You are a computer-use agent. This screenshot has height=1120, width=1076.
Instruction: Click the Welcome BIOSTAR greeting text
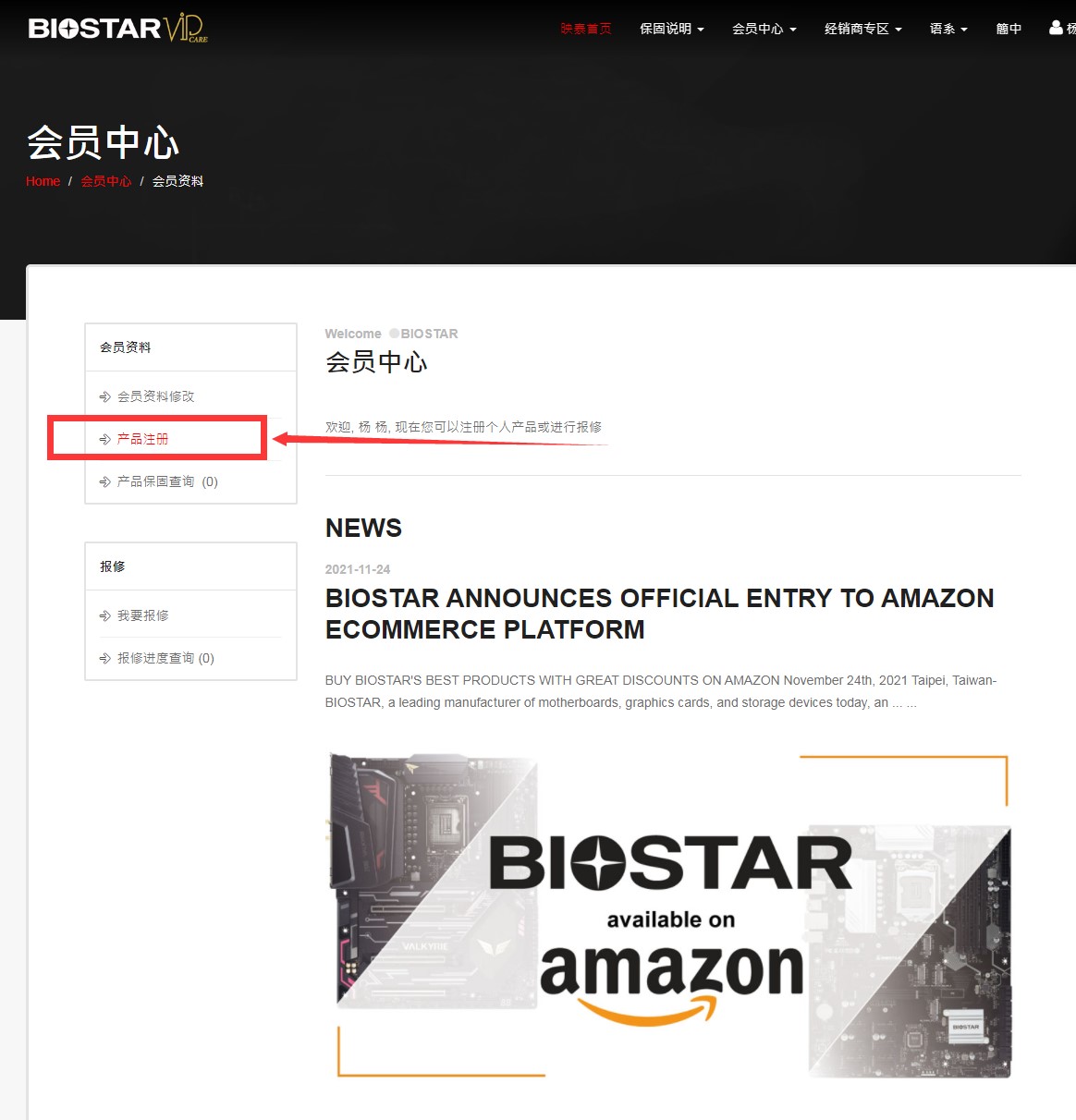(391, 334)
